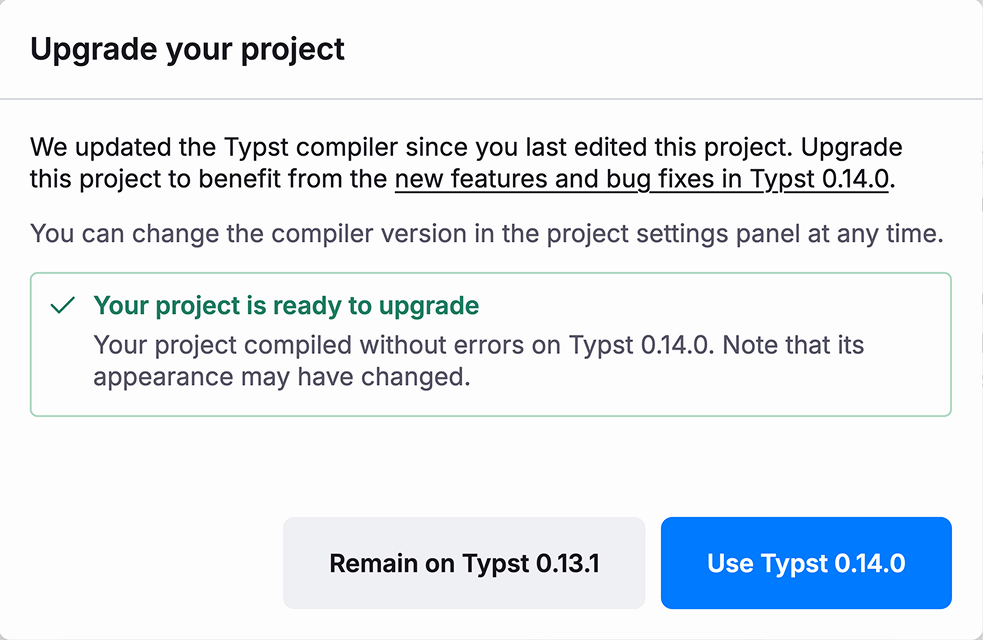Click "this project to benefit from the" text
Viewport: 983px width, 640px height.
coord(208,180)
